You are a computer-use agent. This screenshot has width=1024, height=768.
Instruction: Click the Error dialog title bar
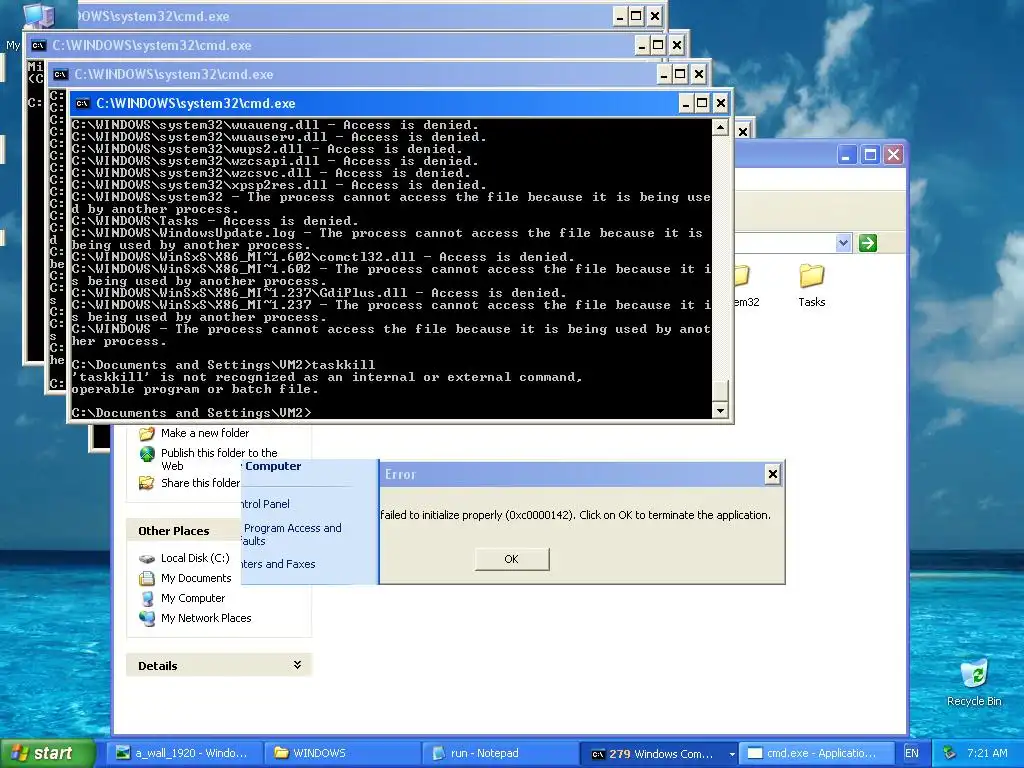coord(571,474)
